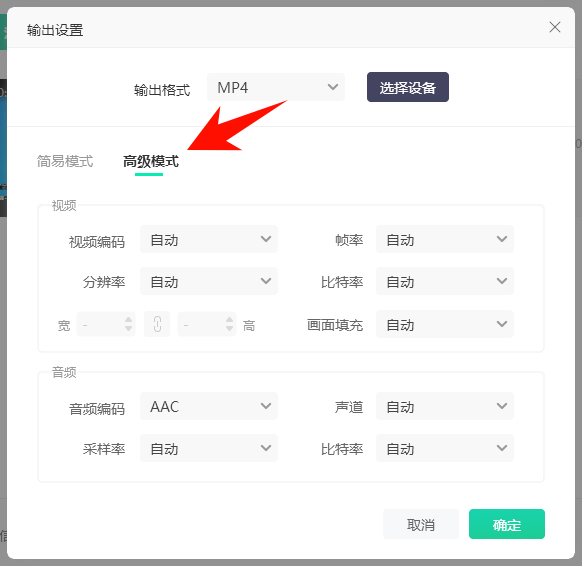Open the 画面填充 dropdown
The width and height of the screenshot is (582, 566).
click(445, 324)
